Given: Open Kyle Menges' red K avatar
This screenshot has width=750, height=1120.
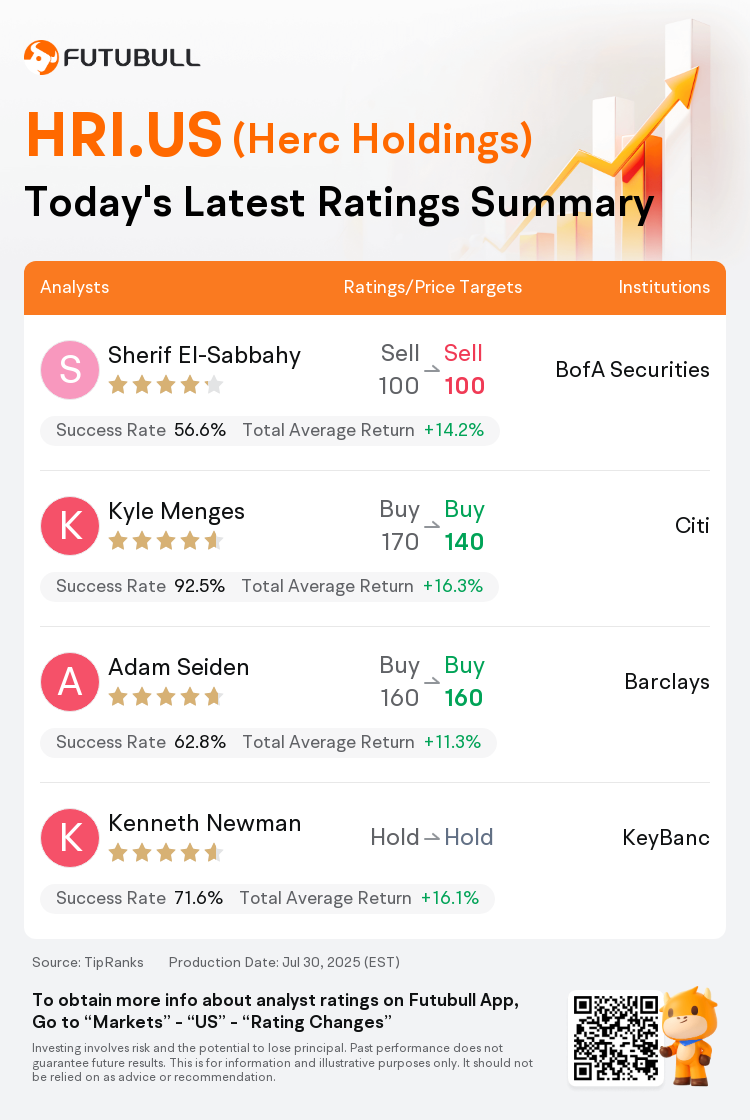Looking at the screenshot, I should click(x=70, y=526).
